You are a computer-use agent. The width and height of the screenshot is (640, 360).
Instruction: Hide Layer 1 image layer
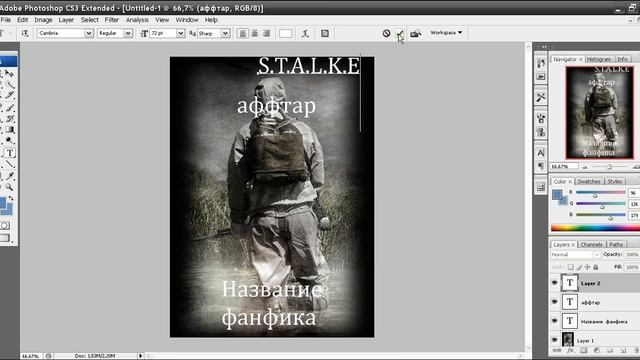tap(555, 340)
